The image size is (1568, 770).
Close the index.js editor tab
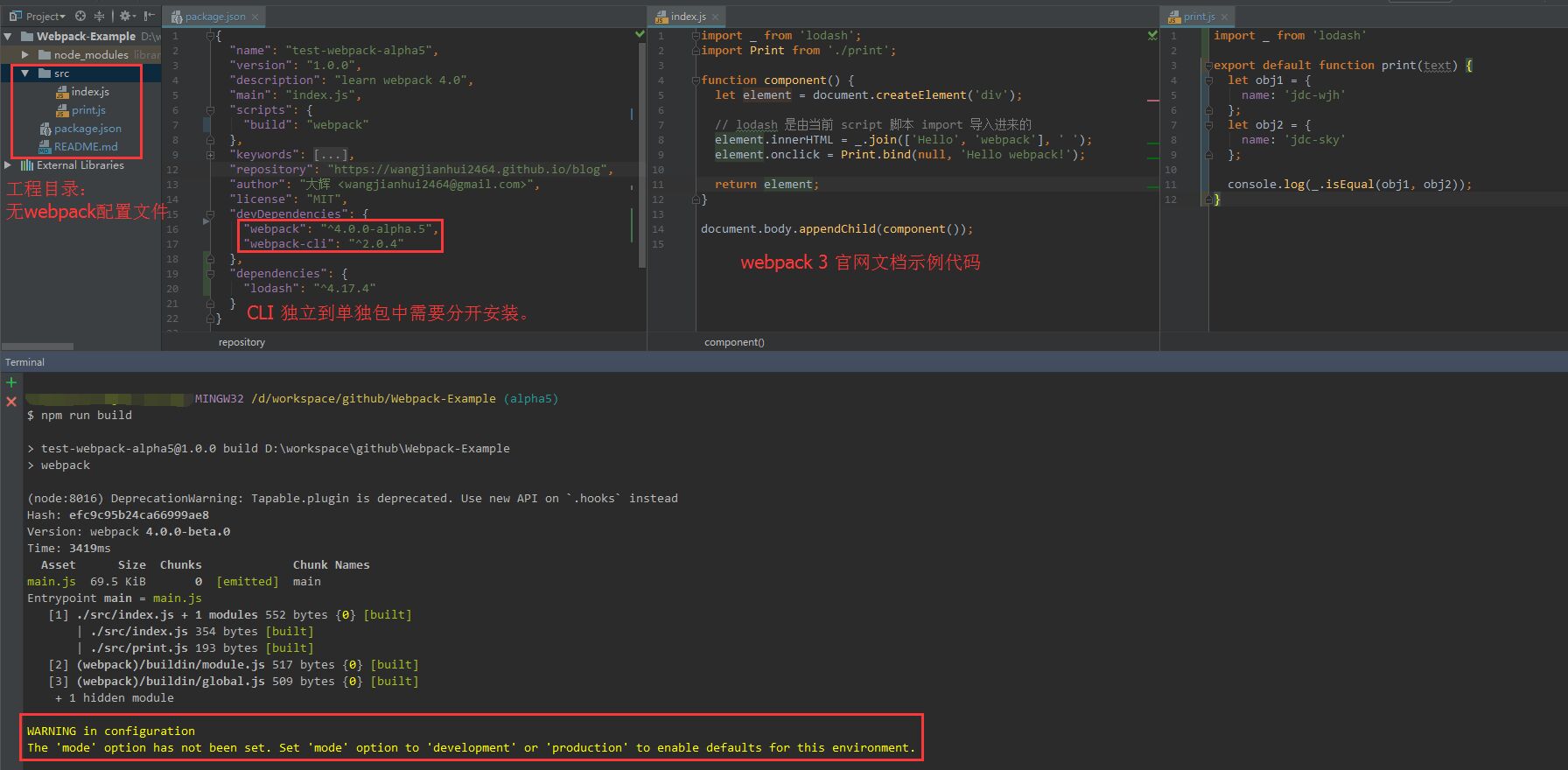pyautogui.click(x=715, y=17)
